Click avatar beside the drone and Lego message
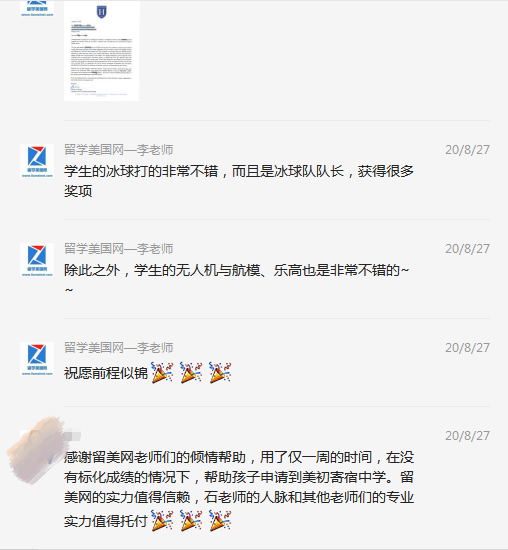508x550 pixels. click(37, 260)
